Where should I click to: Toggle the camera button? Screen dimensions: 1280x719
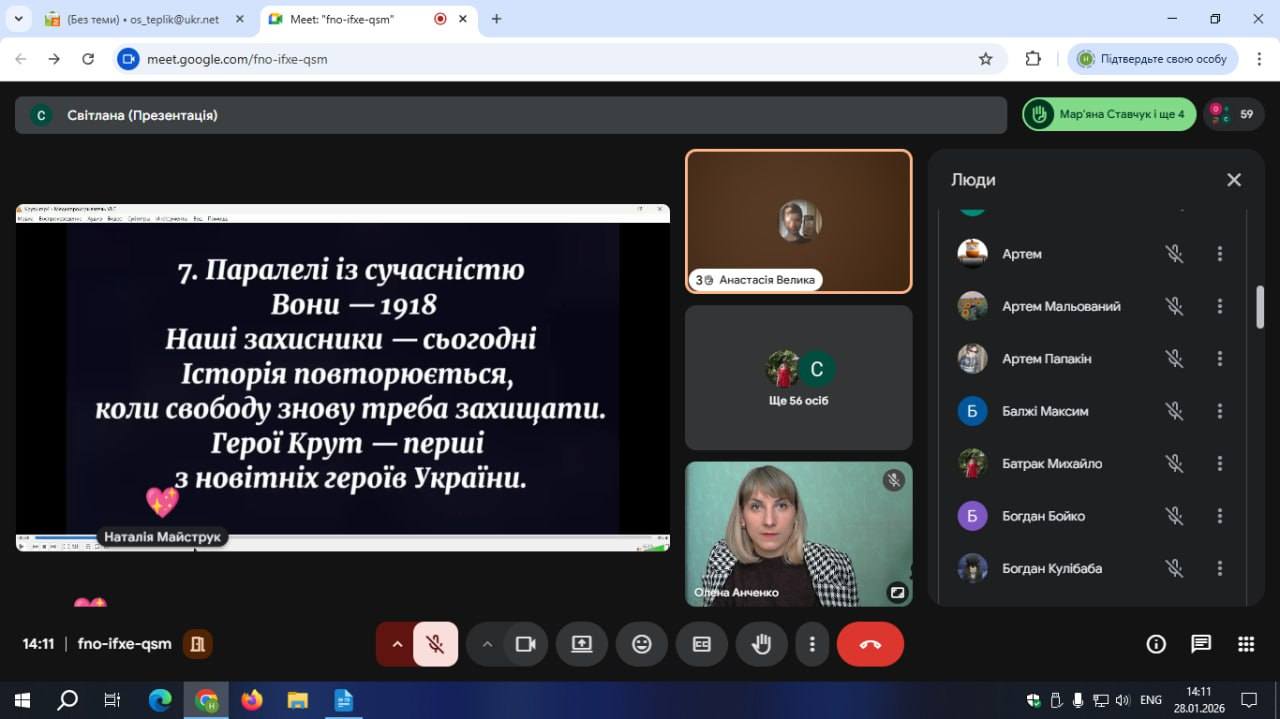pos(525,645)
